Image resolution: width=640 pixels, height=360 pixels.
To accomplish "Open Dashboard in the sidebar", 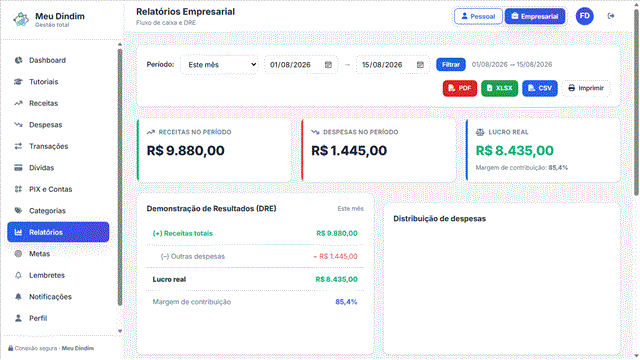I will point(58,60).
